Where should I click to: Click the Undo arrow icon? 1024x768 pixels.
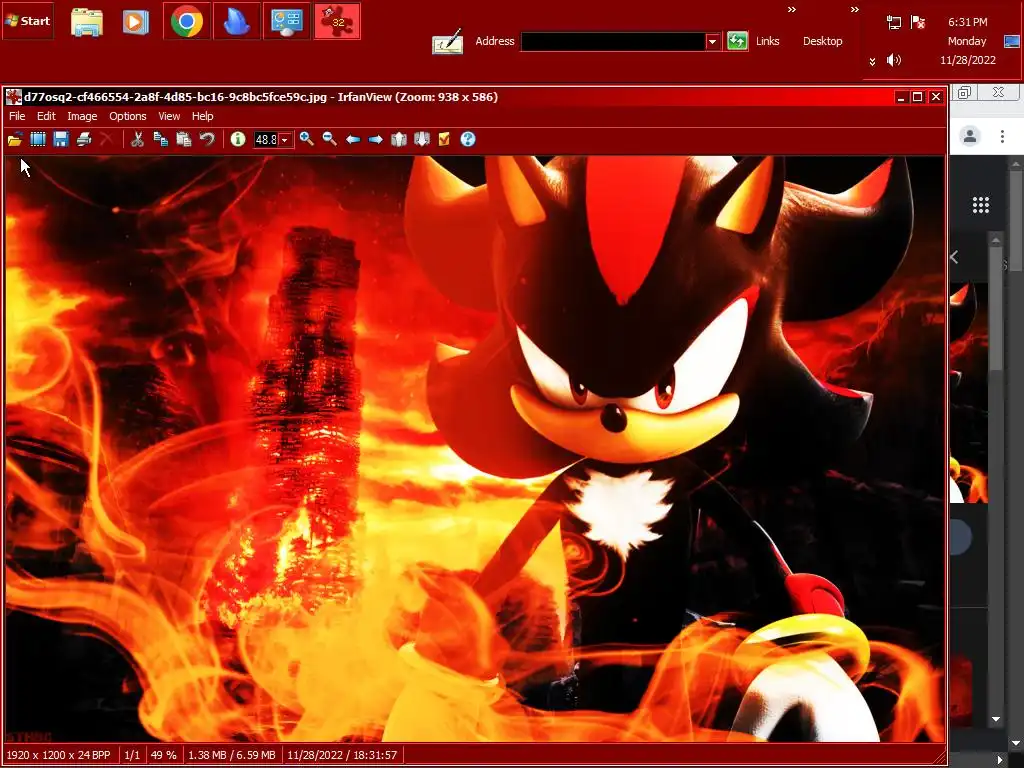[207, 139]
